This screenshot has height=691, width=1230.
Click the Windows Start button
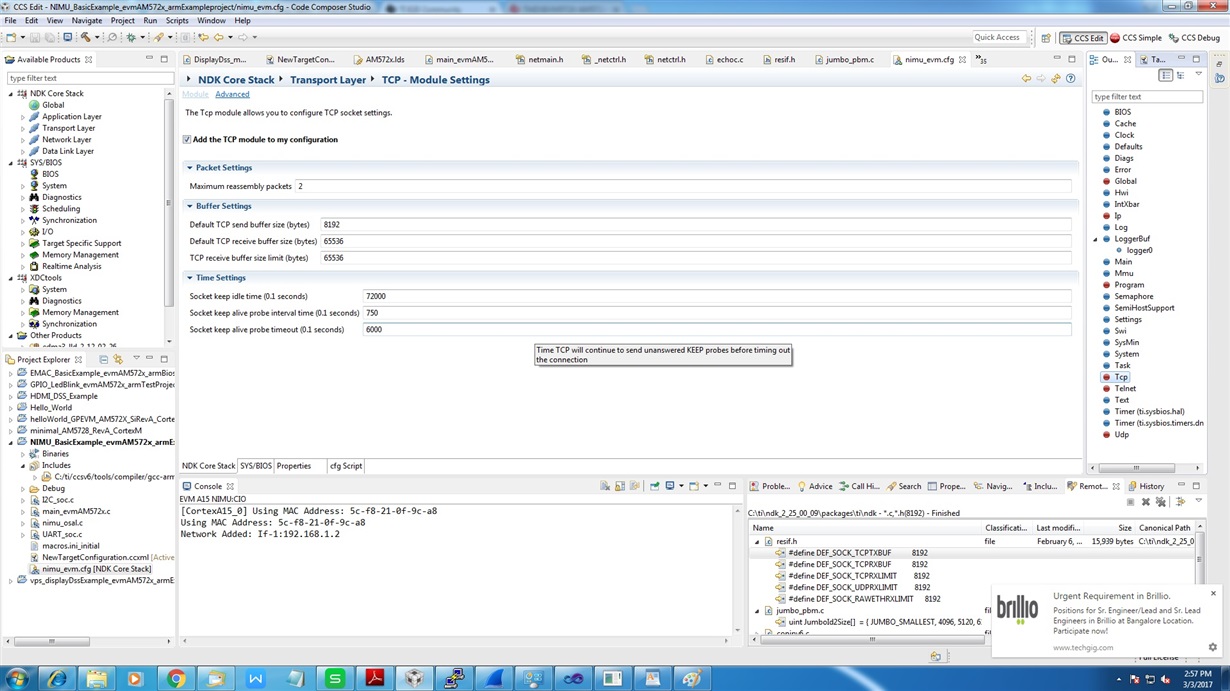17,678
